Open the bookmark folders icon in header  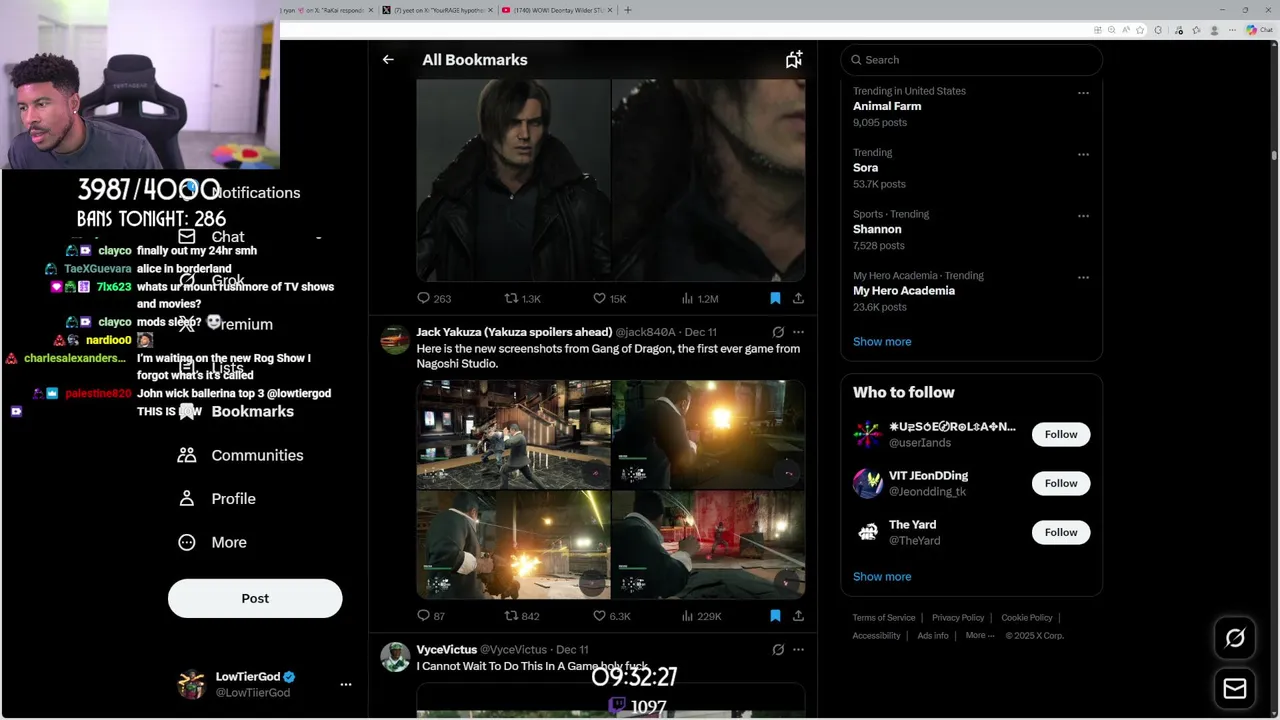[793, 60]
